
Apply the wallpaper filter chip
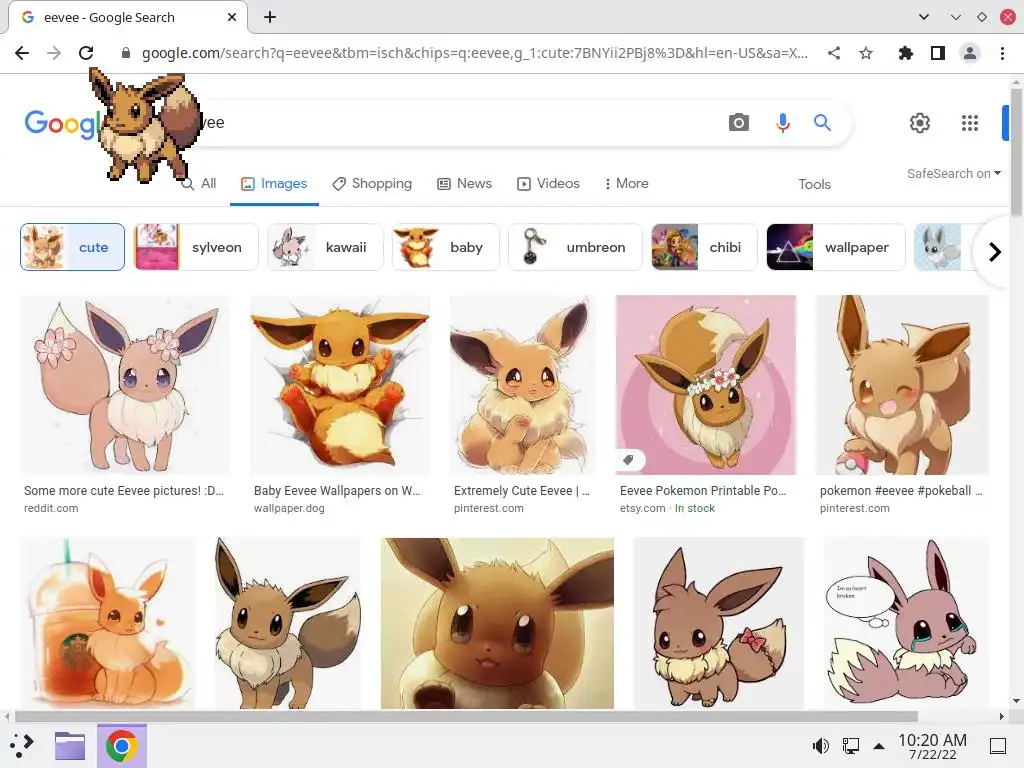[836, 247]
